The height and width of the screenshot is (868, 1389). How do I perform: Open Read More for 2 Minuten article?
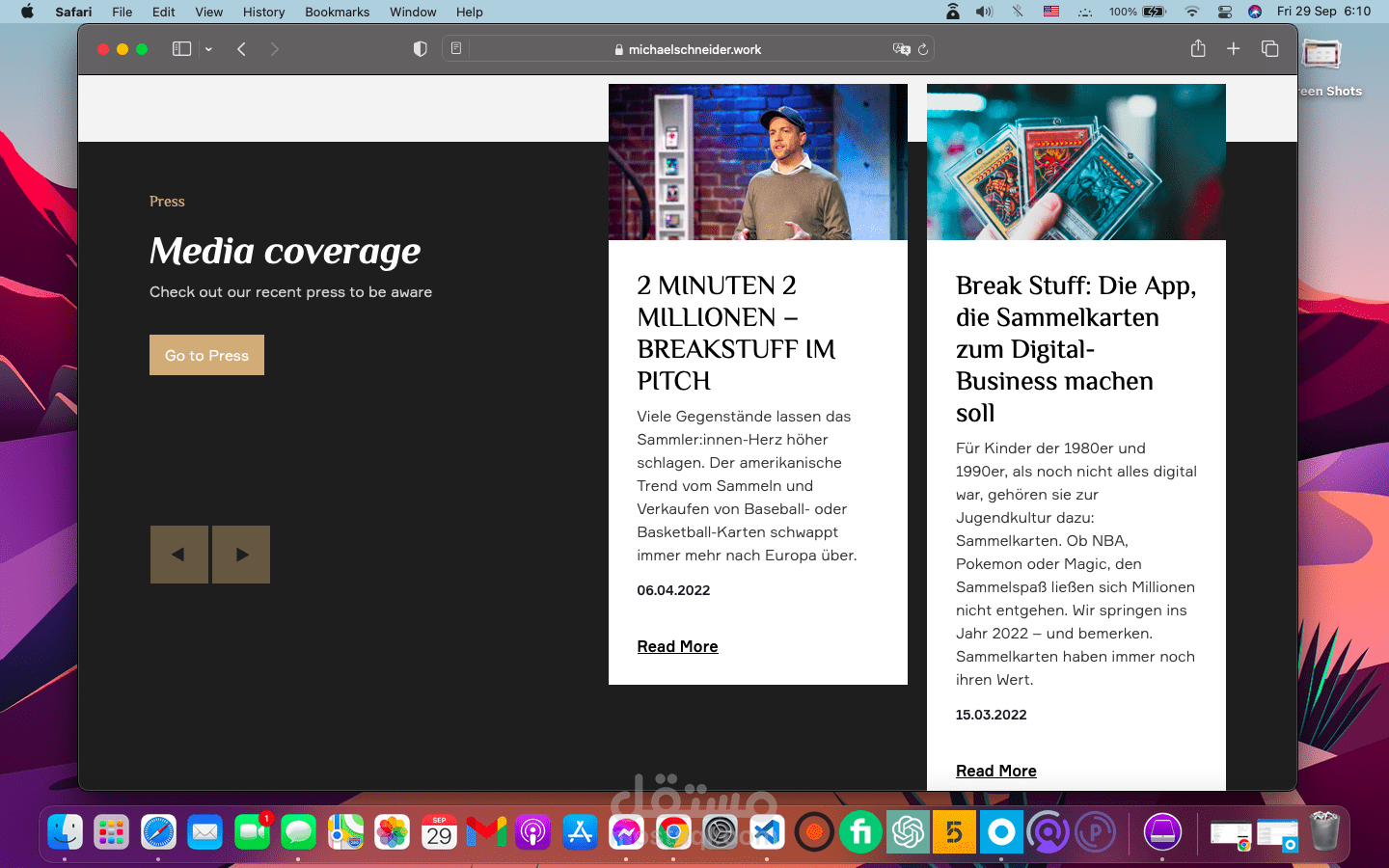[x=677, y=646]
